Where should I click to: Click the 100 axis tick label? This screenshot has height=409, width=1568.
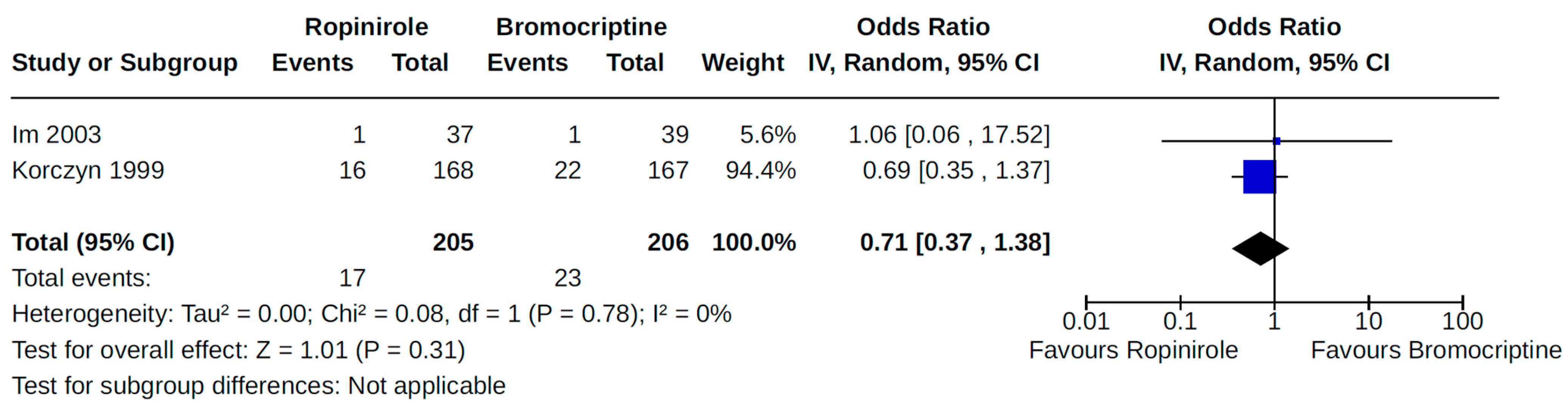click(x=1462, y=322)
